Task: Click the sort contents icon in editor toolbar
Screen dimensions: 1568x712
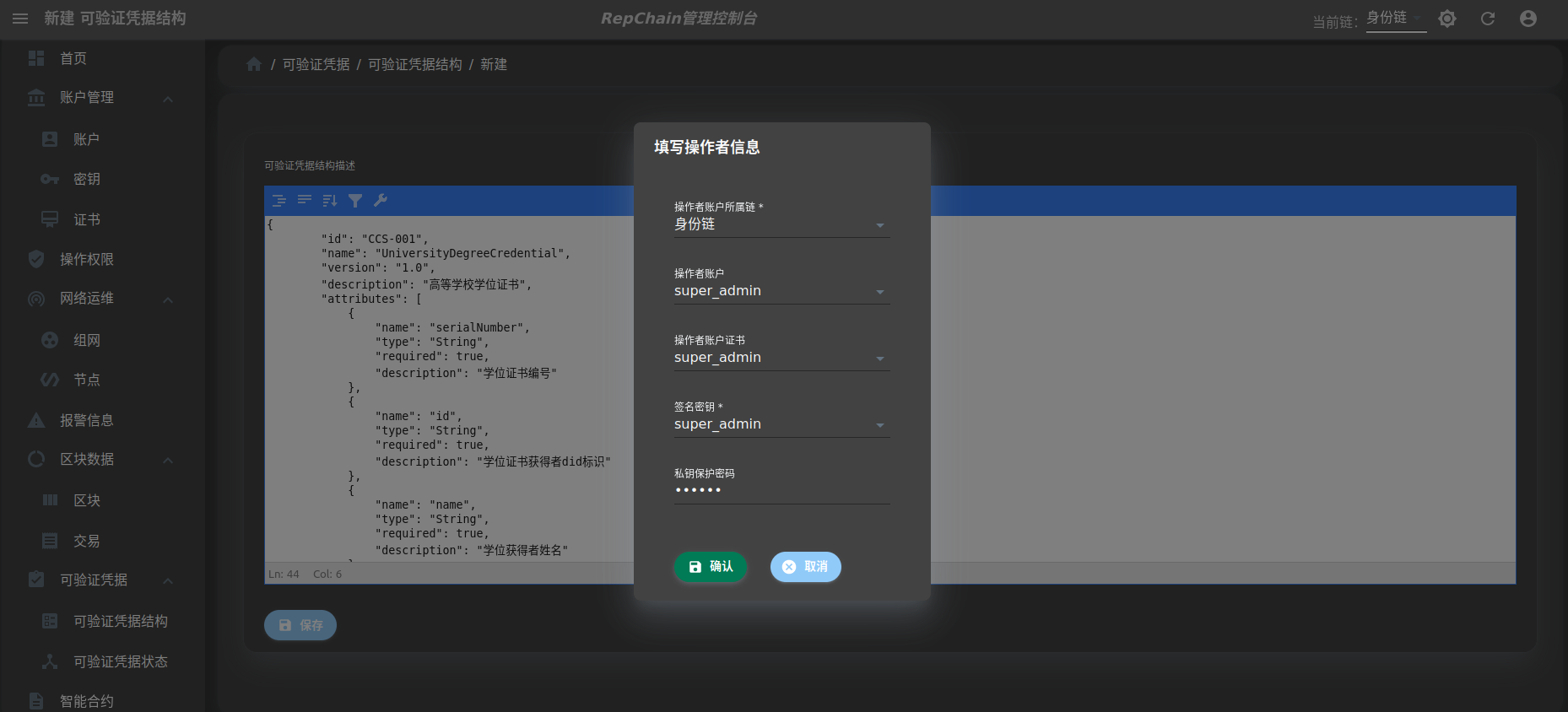Action: (330, 201)
